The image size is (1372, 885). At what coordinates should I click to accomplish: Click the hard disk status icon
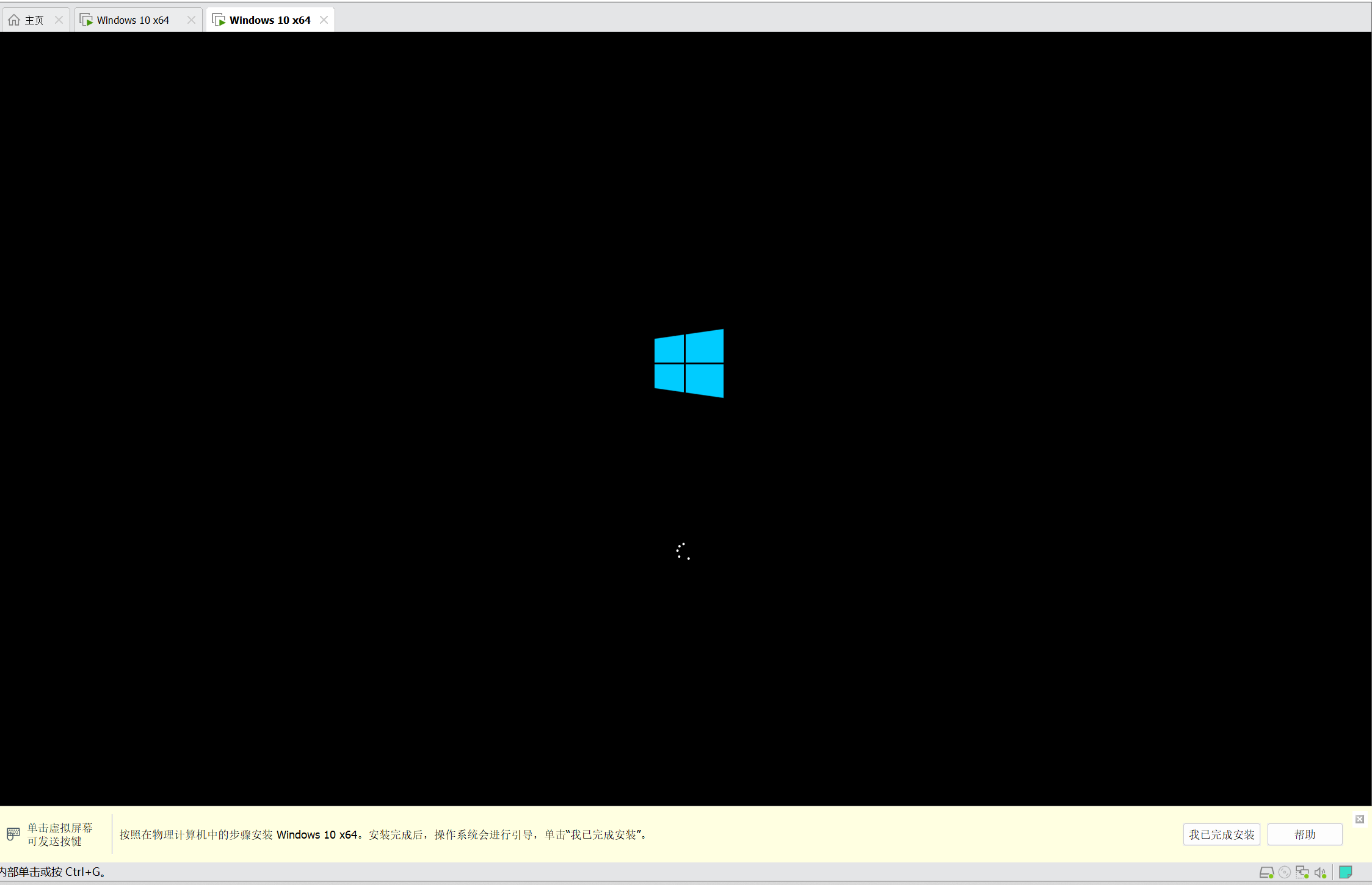[x=1266, y=873]
